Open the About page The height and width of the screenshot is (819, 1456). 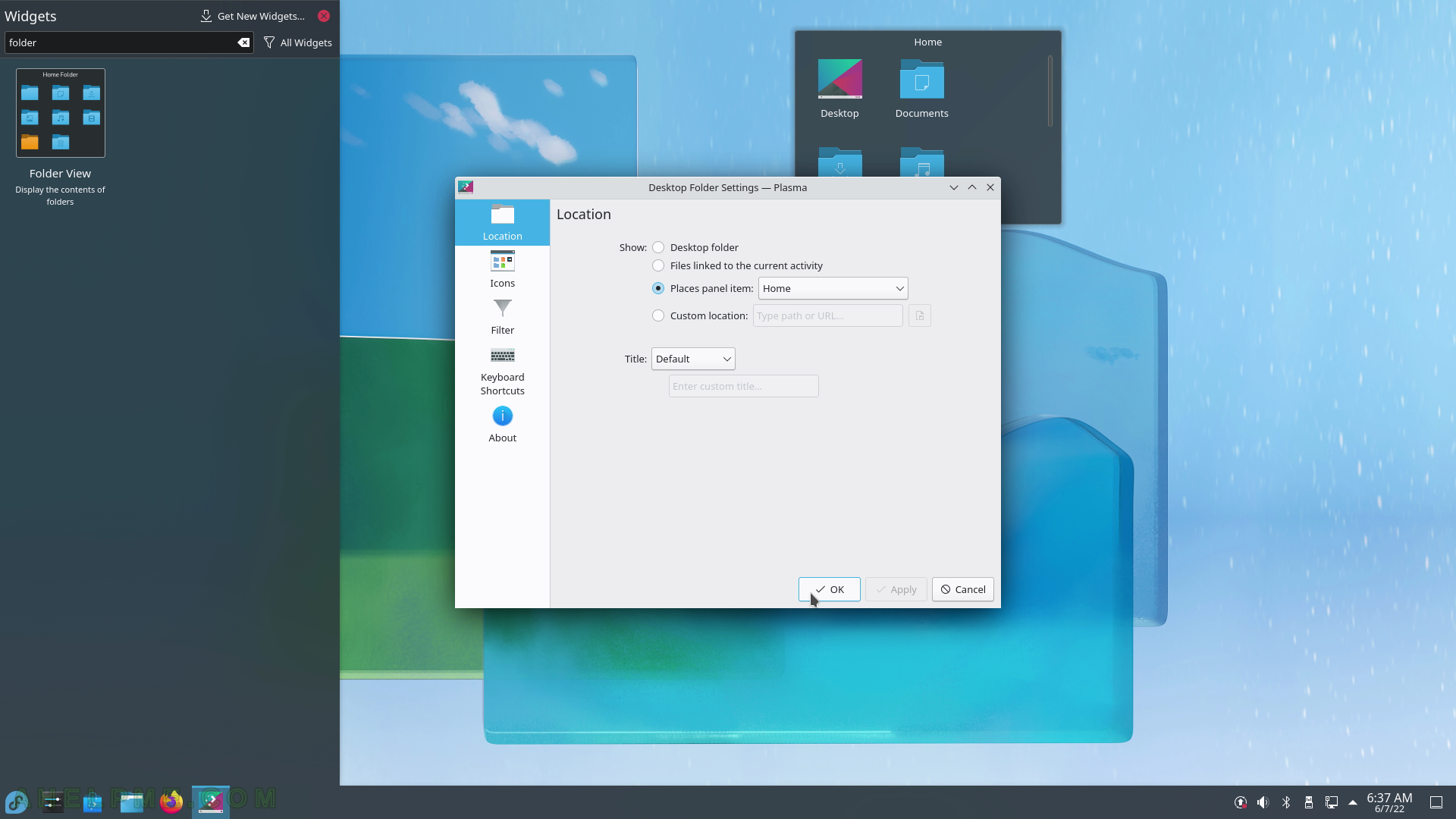point(502,424)
